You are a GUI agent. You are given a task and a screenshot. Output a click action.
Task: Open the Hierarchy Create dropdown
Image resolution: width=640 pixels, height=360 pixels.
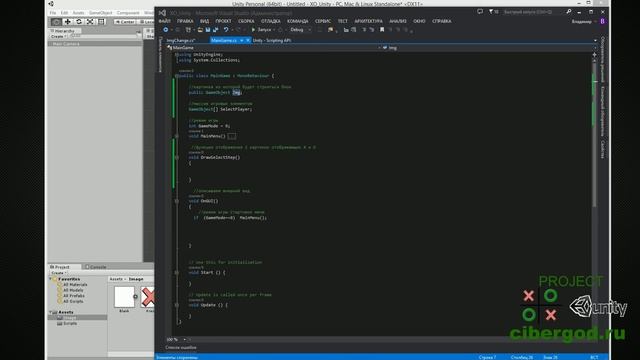tap(58, 36)
